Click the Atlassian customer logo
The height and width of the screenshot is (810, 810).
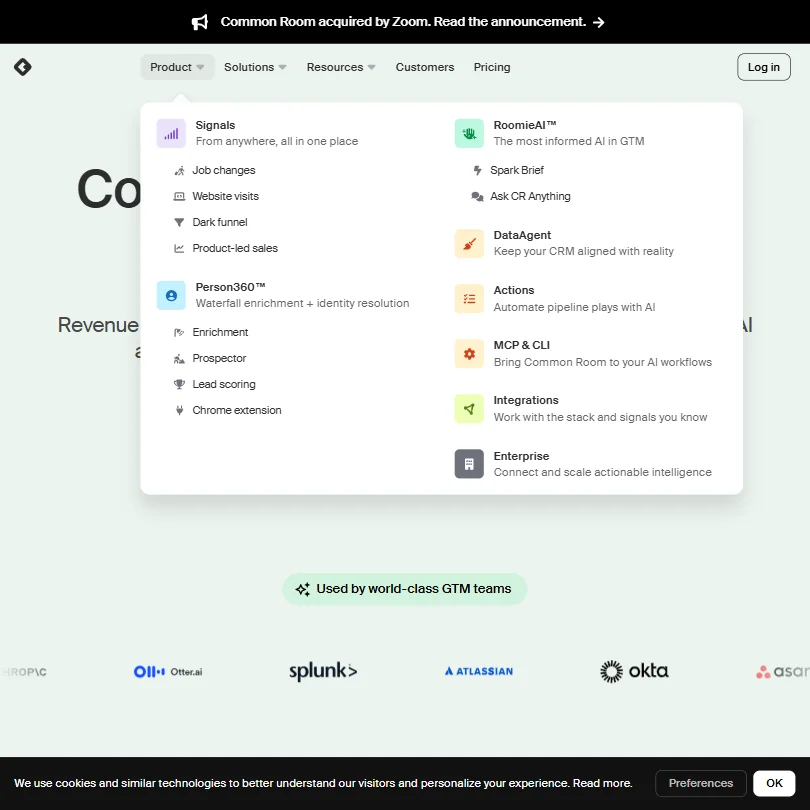click(479, 672)
